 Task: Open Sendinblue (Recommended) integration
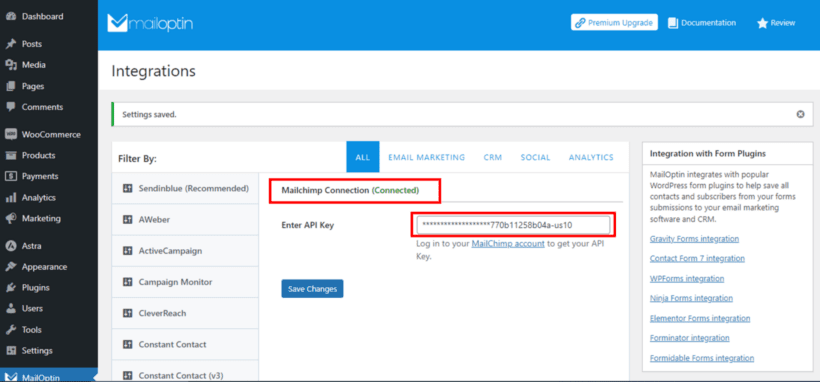point(185,188)
